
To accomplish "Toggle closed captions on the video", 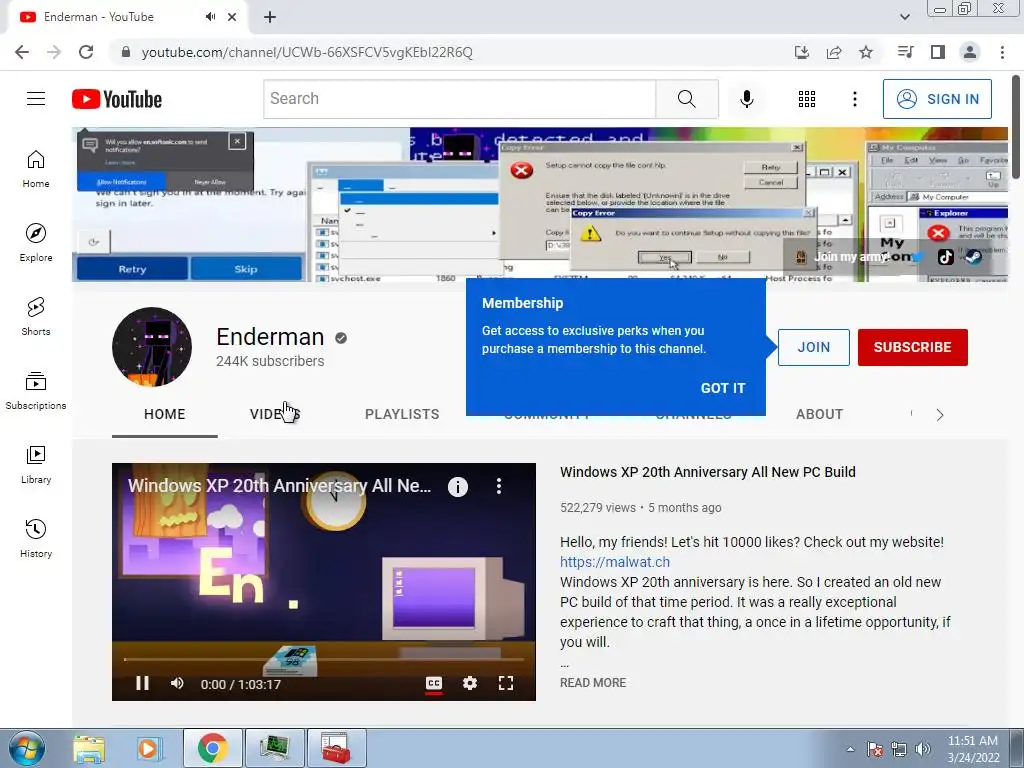I will [434, 683].
